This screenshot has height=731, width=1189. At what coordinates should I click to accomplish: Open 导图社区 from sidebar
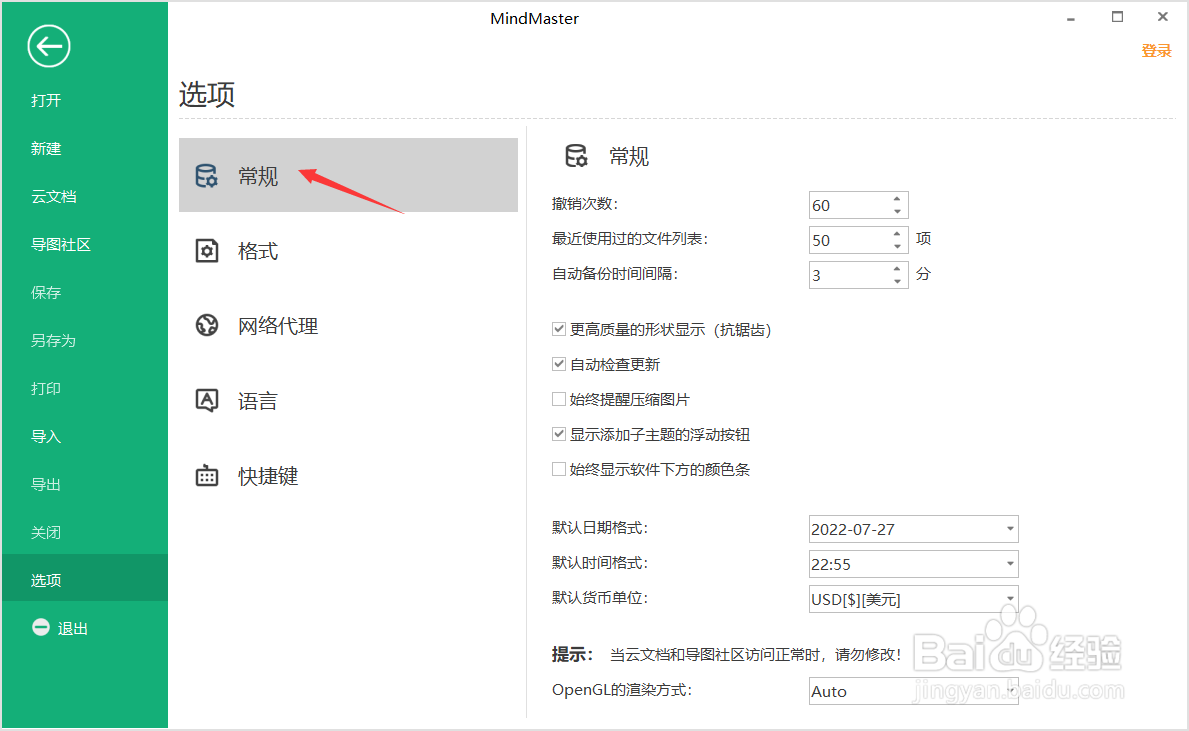click(x=61, y=244)
